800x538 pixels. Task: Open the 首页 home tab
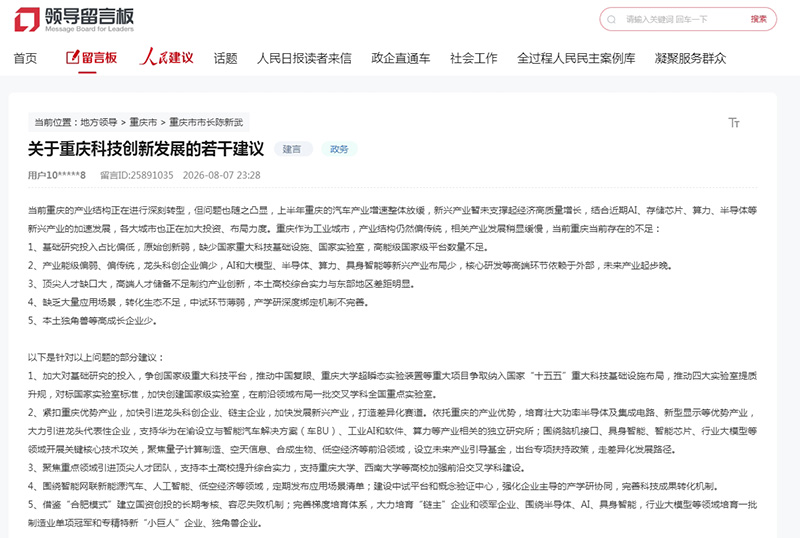[25, 58]
